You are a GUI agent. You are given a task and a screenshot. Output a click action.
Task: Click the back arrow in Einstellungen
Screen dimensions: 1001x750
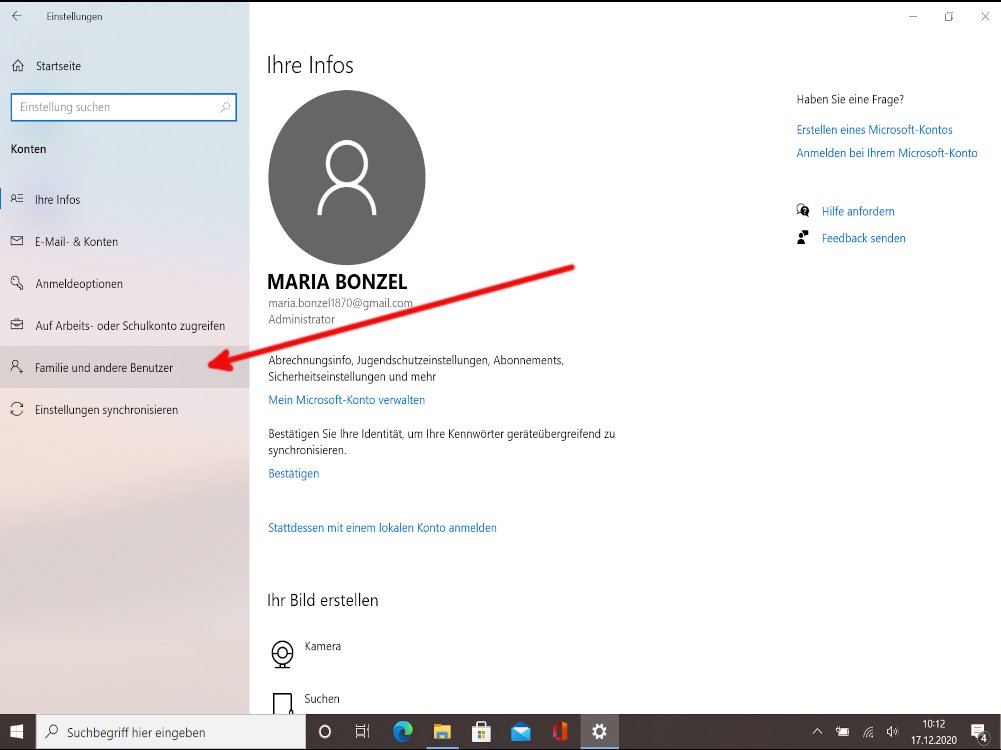[16, 16]
